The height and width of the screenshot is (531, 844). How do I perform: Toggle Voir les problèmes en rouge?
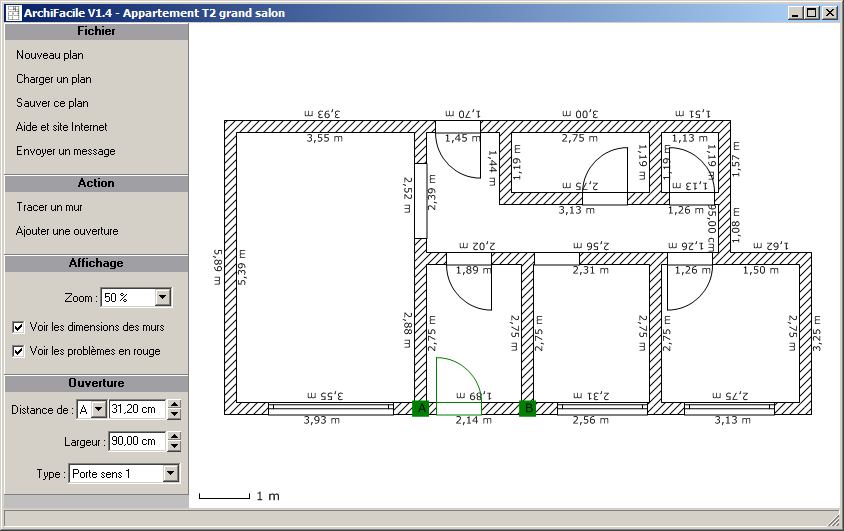(x=18, y=351)
